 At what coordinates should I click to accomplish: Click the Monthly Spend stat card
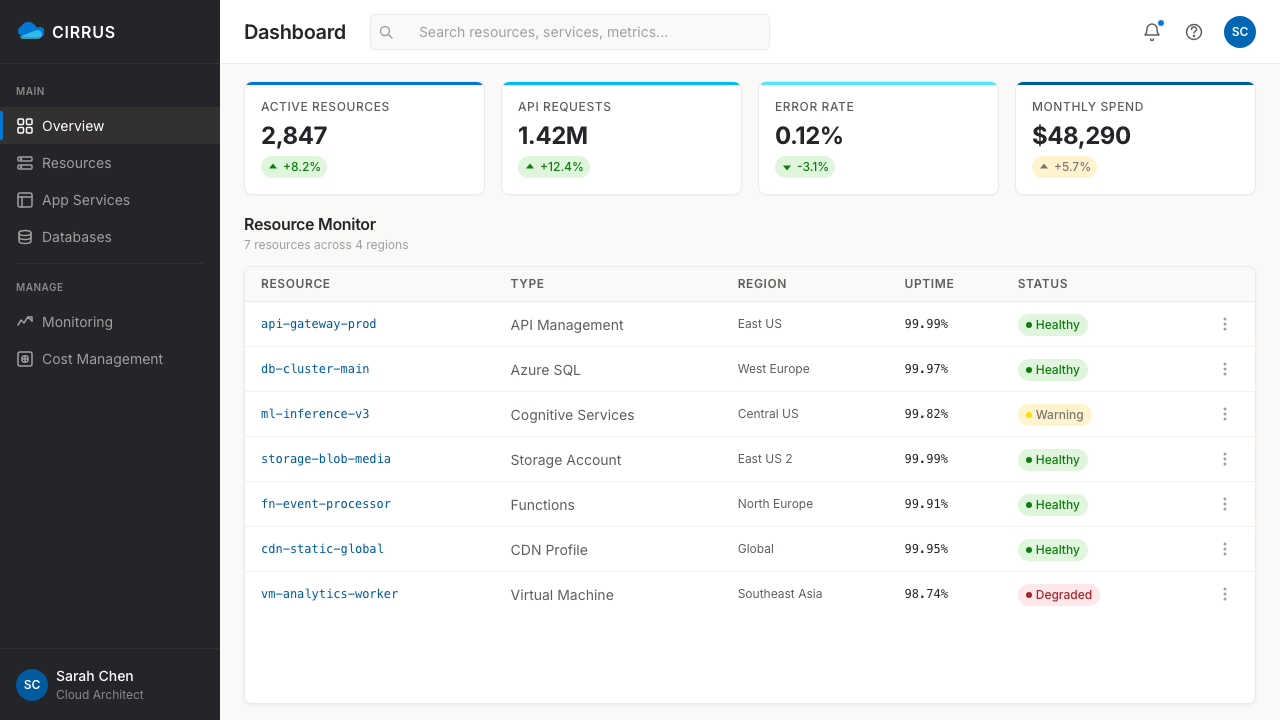1136,138
